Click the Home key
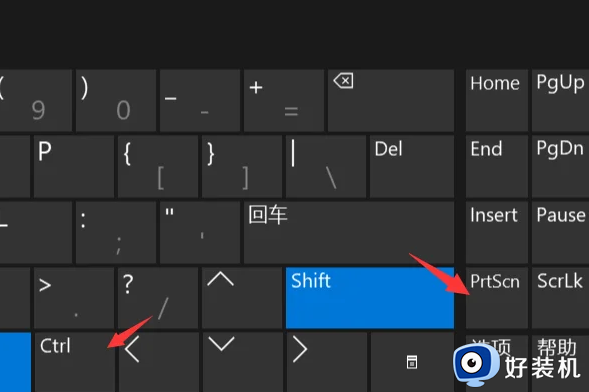Image resolution: width=589 pixels, height=392 pixels. pos(497,100)
